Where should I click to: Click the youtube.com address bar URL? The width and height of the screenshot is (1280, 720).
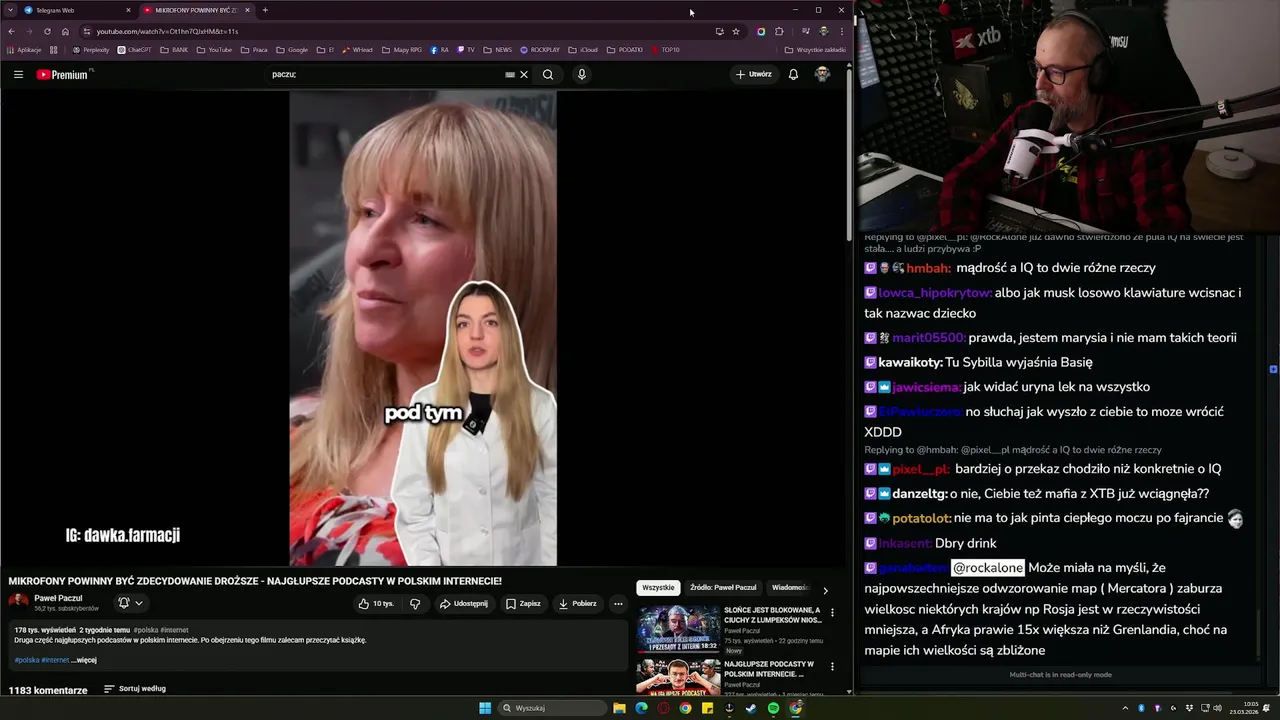pos(167,31)
